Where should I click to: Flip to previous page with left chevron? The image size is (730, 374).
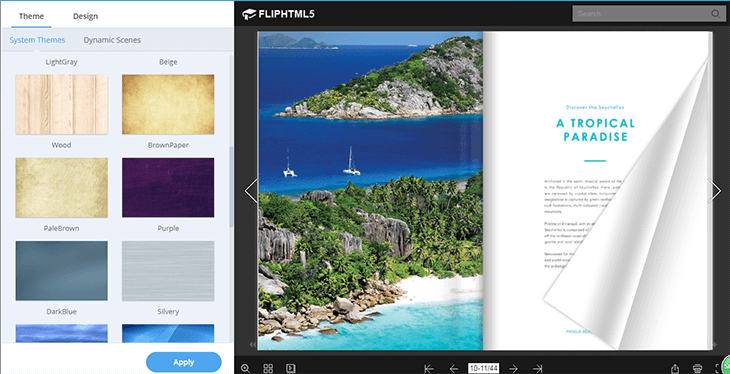click(x=251, y=190)
